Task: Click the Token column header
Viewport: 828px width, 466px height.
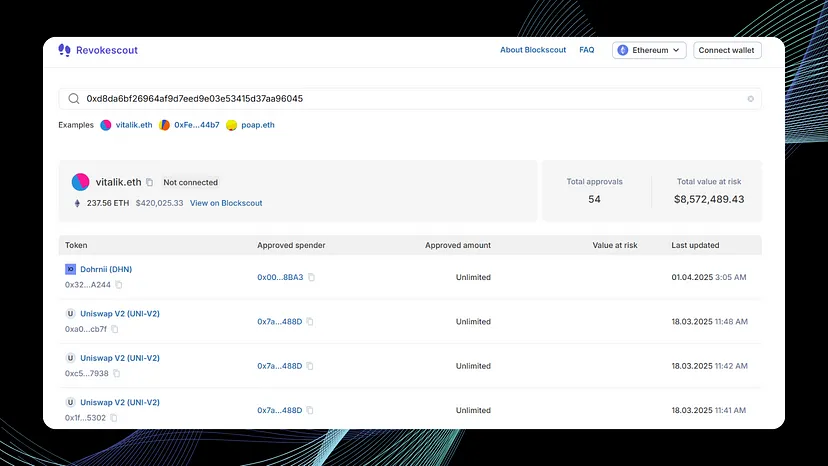Action: pyautogui.click(x=76, y=245)
